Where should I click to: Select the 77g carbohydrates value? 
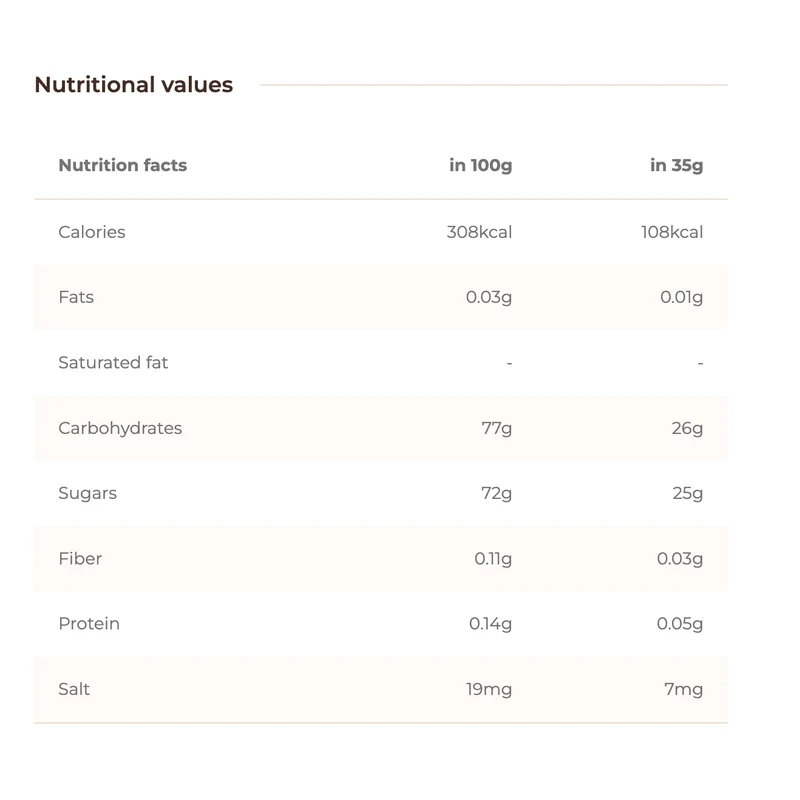tap(496, 429)
